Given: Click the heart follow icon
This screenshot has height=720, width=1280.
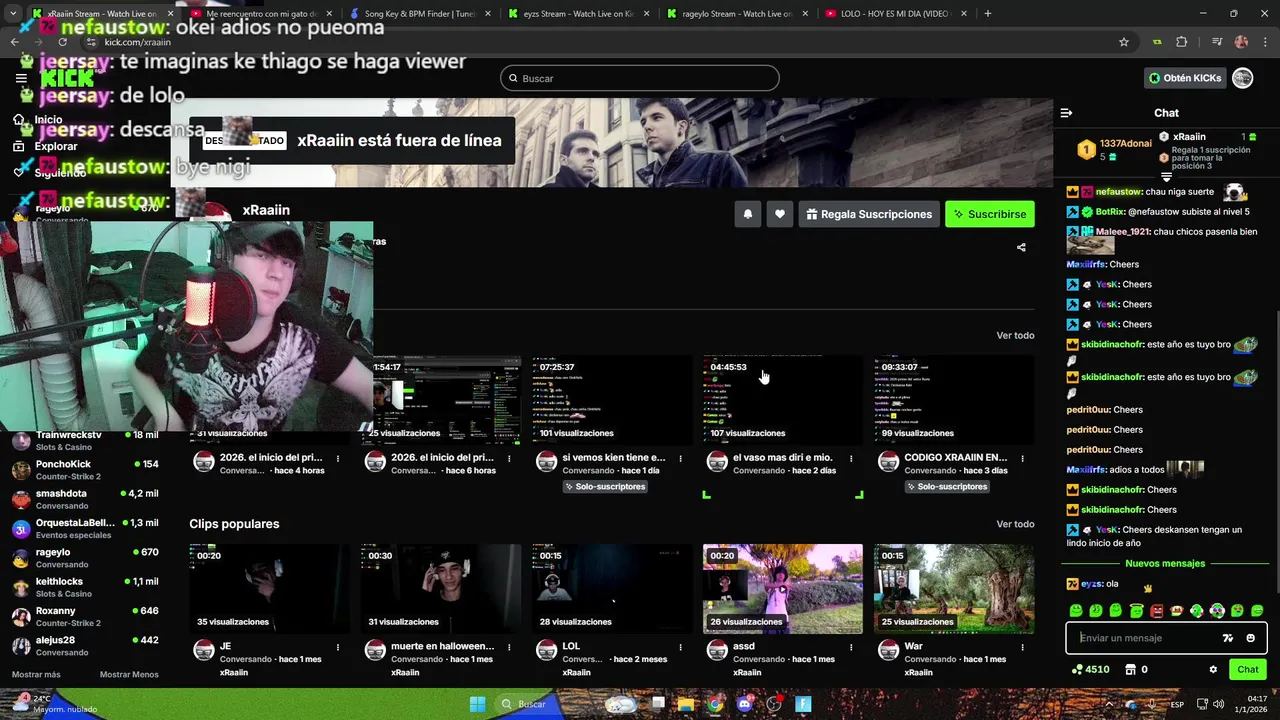Looking at the screenshot, I should (x=780, y=214).
